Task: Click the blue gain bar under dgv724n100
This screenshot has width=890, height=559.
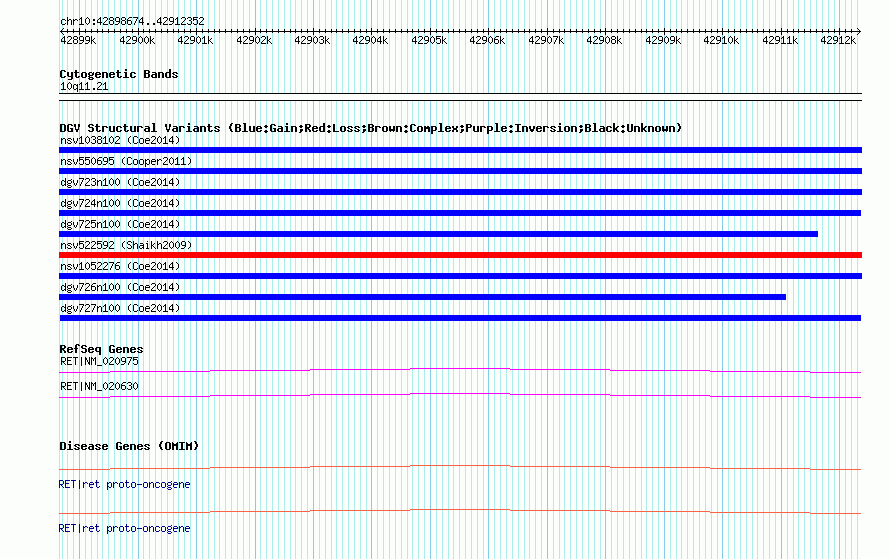Action: pos(460,213)
